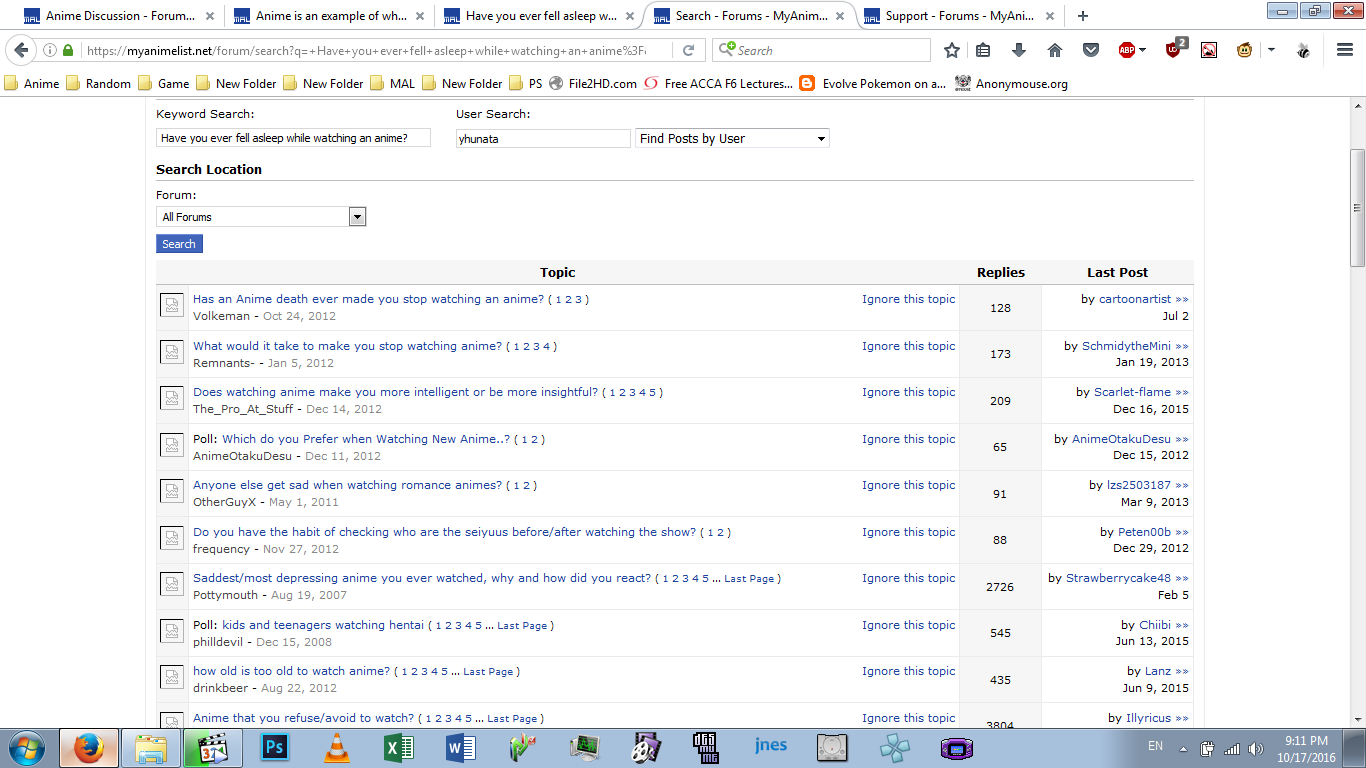Screen dimensions: 1366x768
Task: Reload the page with the refresh icon
Action: (x=689, y=50)
